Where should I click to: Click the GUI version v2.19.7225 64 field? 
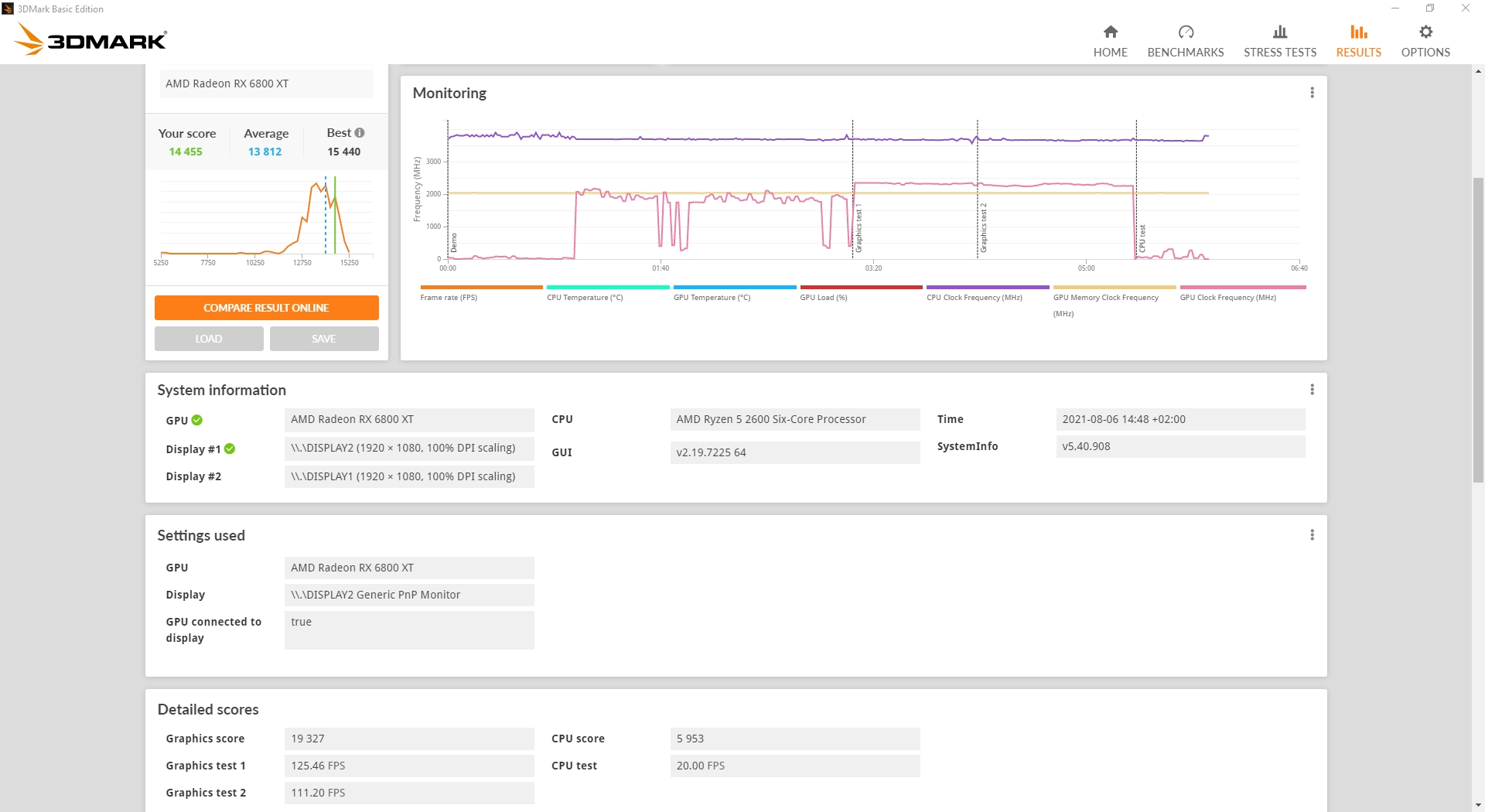pos(795,452)
